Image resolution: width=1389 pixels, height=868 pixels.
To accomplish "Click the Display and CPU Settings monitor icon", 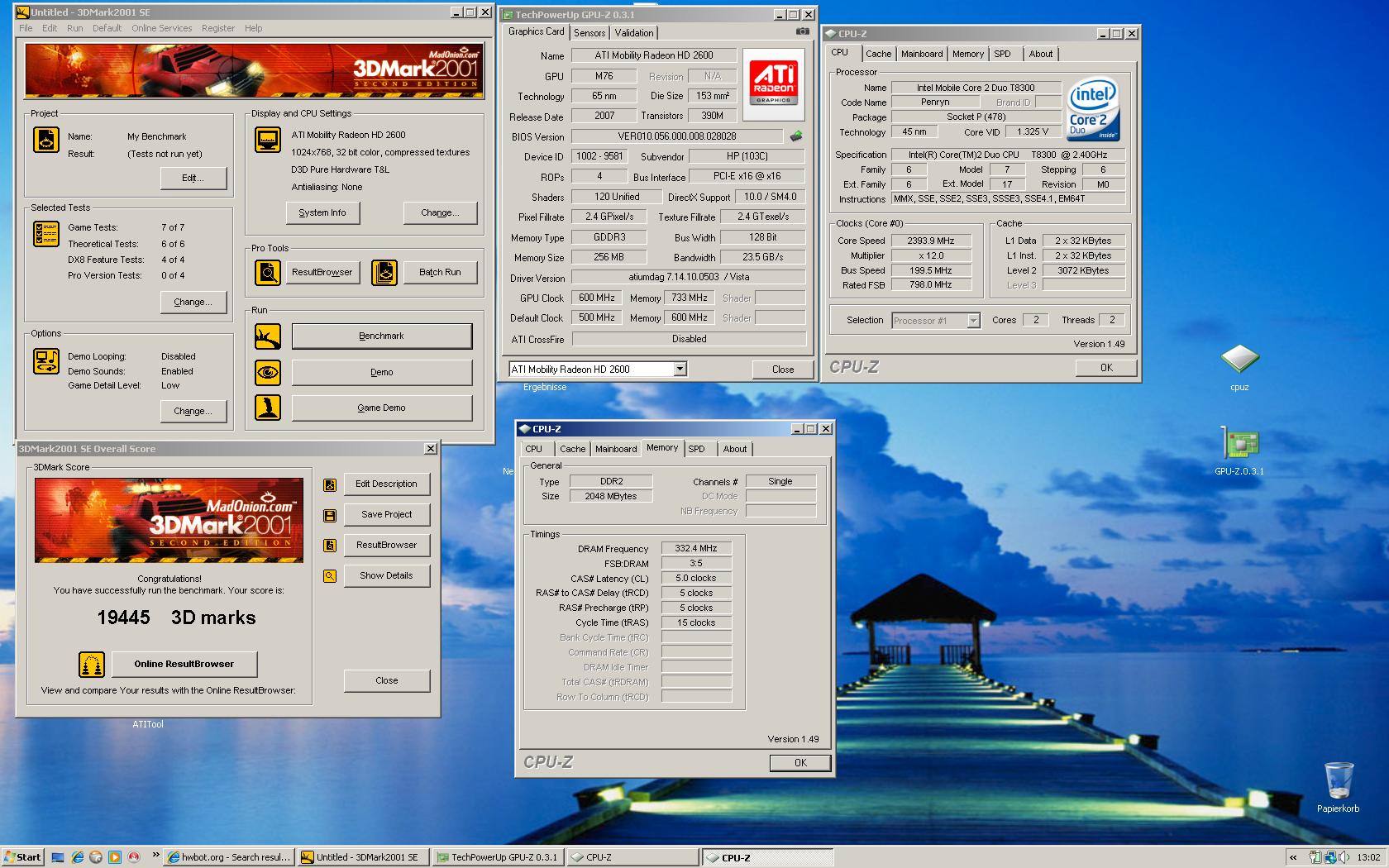I will (268, 140).
